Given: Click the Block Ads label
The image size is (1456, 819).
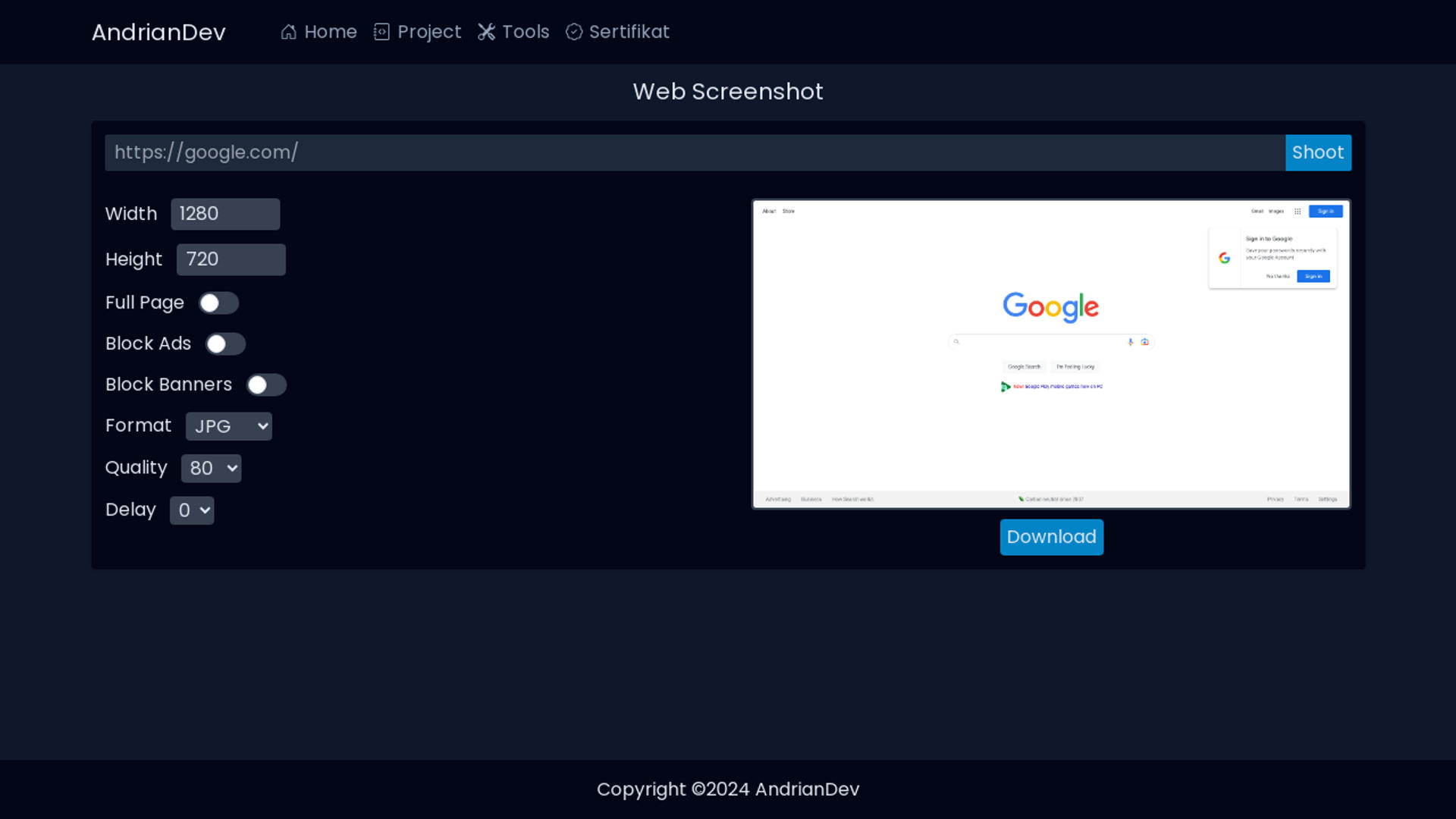Looking at the screenshot, I should [x=148, y=344].
